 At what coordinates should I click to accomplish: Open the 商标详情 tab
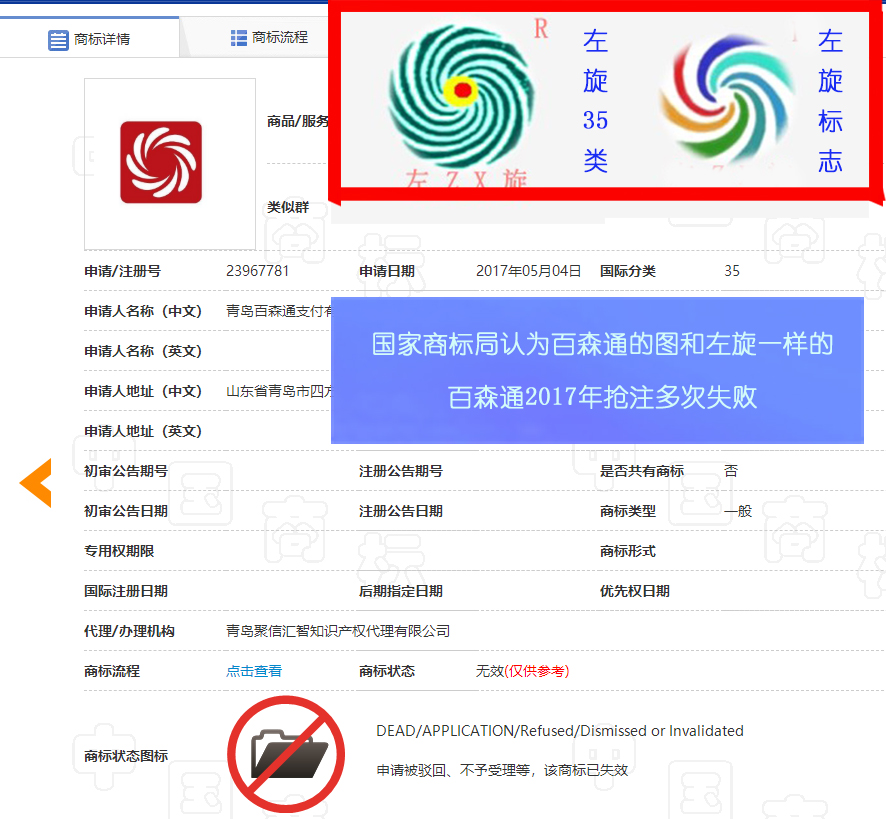click(x=89, y=39)
